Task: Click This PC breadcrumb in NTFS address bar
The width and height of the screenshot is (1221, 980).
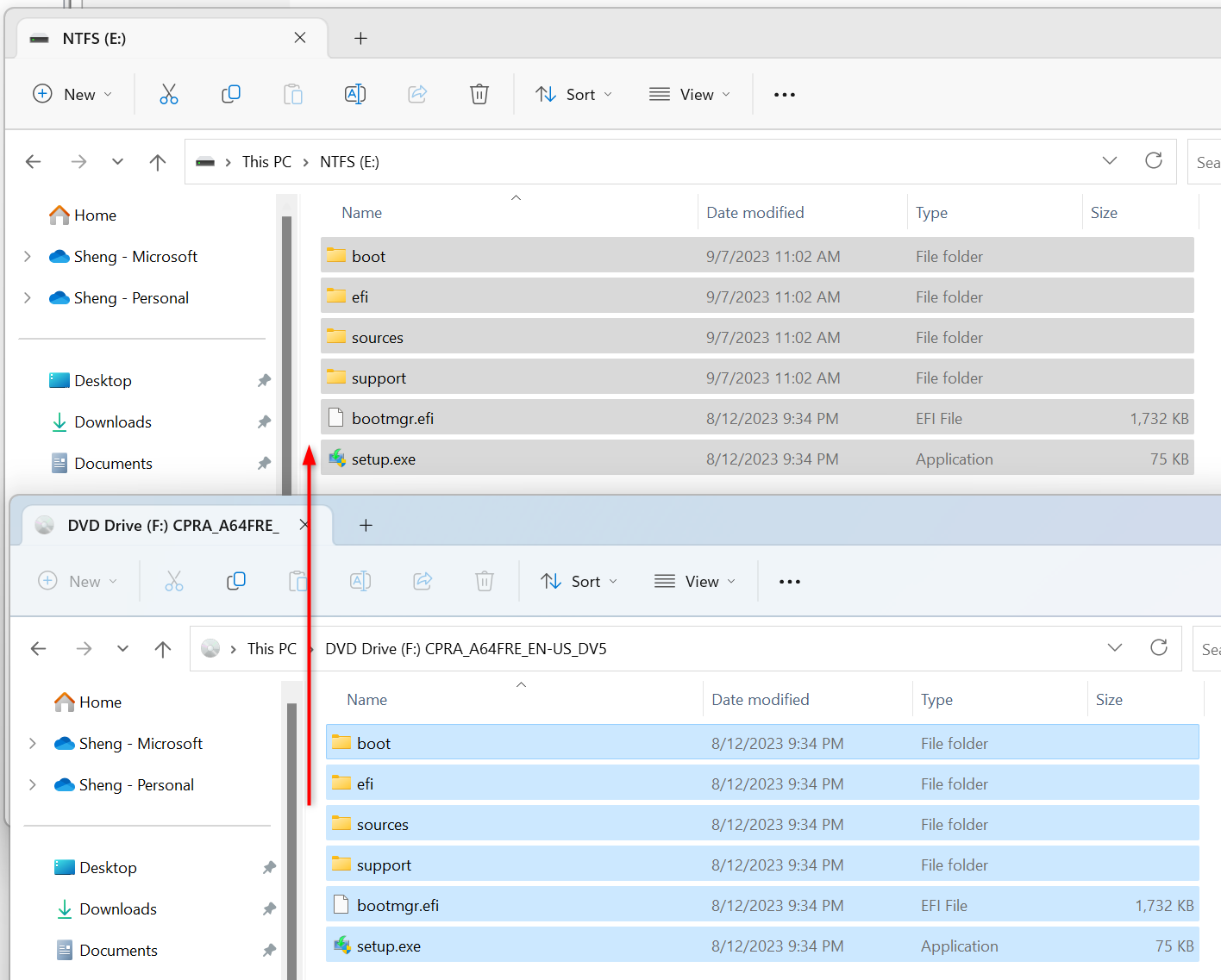Action: click(x=266, y=162)
